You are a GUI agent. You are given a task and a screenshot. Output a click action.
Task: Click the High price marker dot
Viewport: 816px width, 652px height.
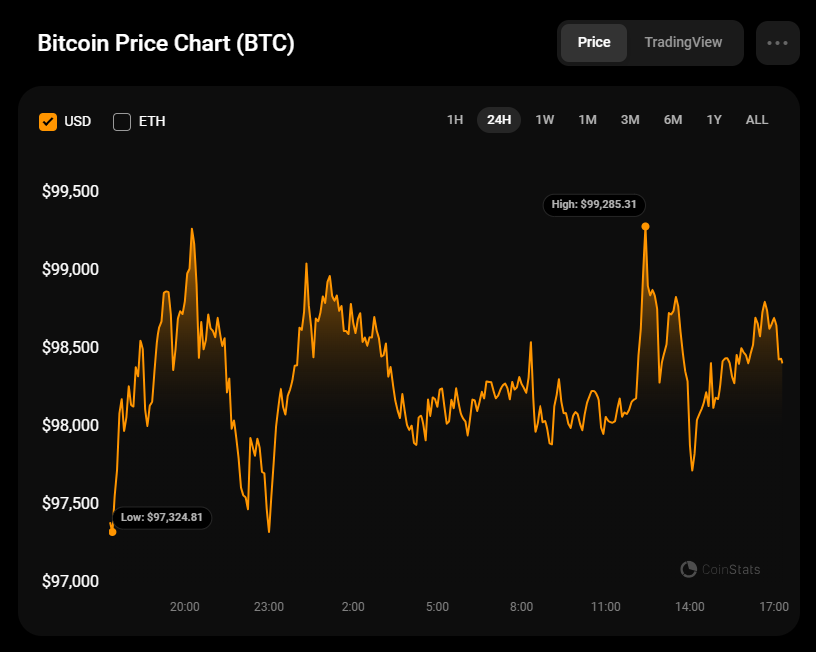(x=645, y=226)
